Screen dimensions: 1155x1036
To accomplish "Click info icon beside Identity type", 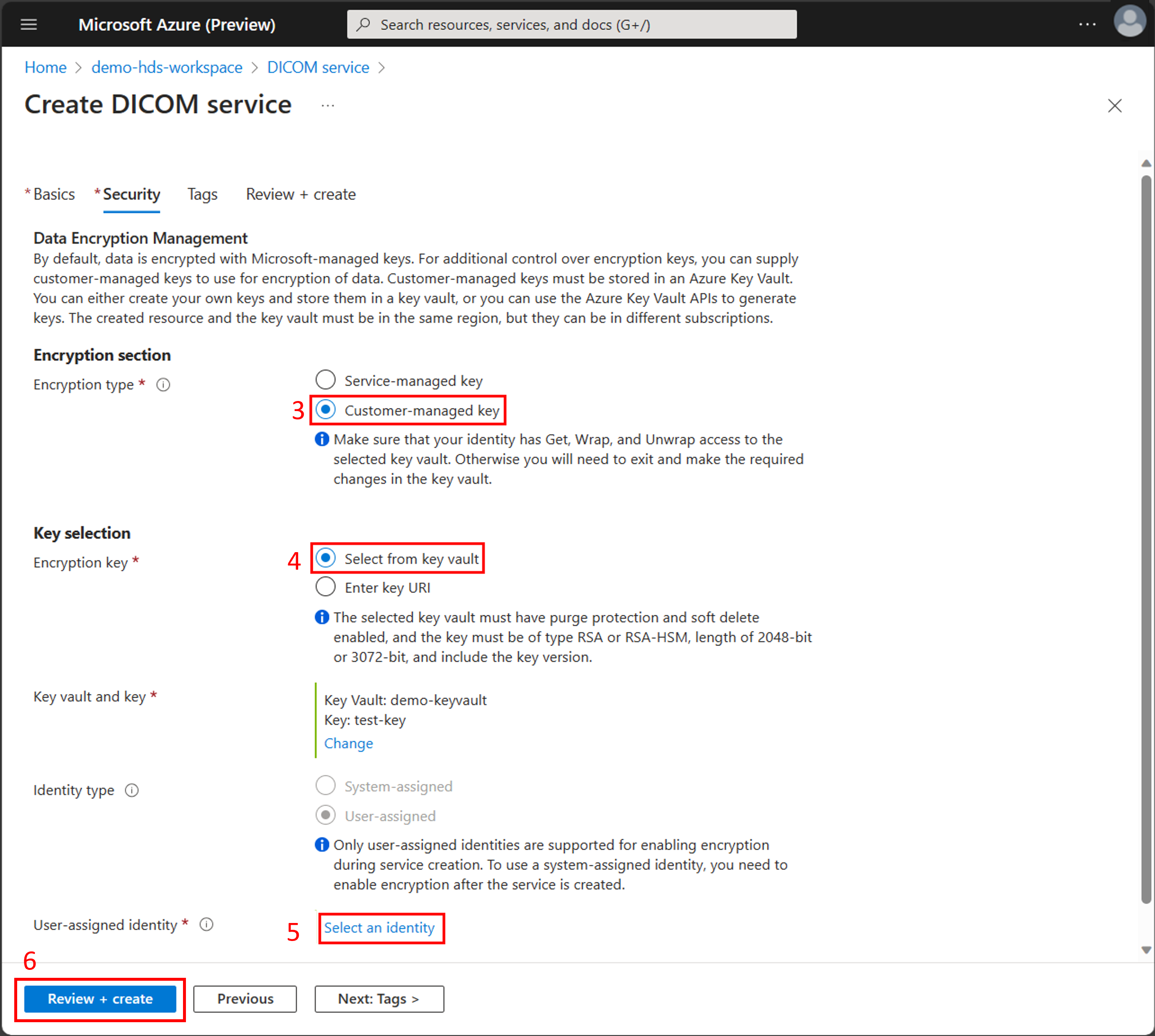I will pyautogui.click(x=131, y=791).
